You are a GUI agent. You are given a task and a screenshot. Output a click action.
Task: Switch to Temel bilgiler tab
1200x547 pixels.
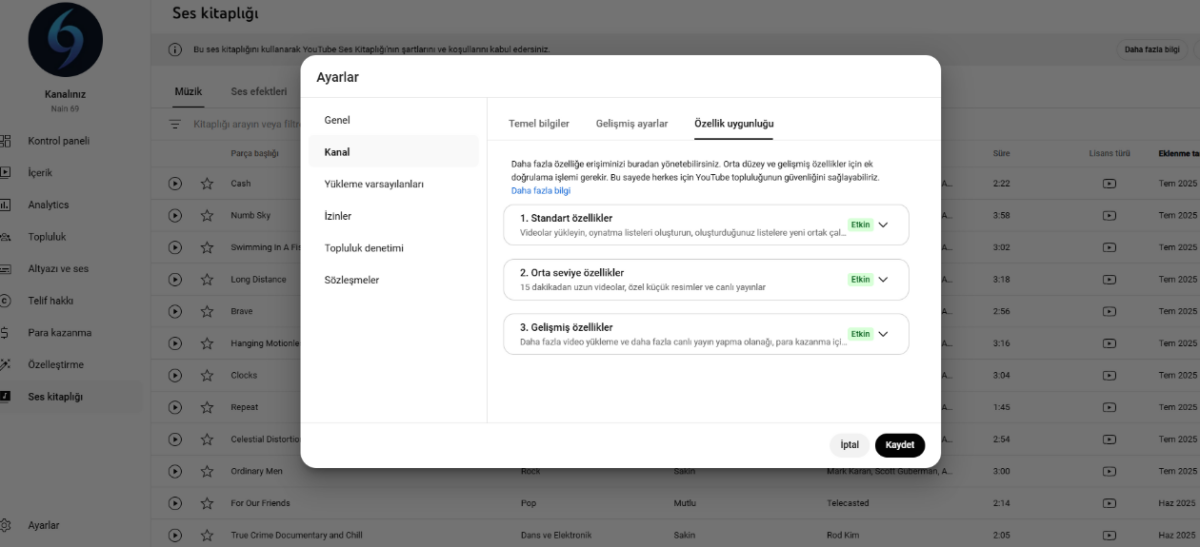coord(539,124)
